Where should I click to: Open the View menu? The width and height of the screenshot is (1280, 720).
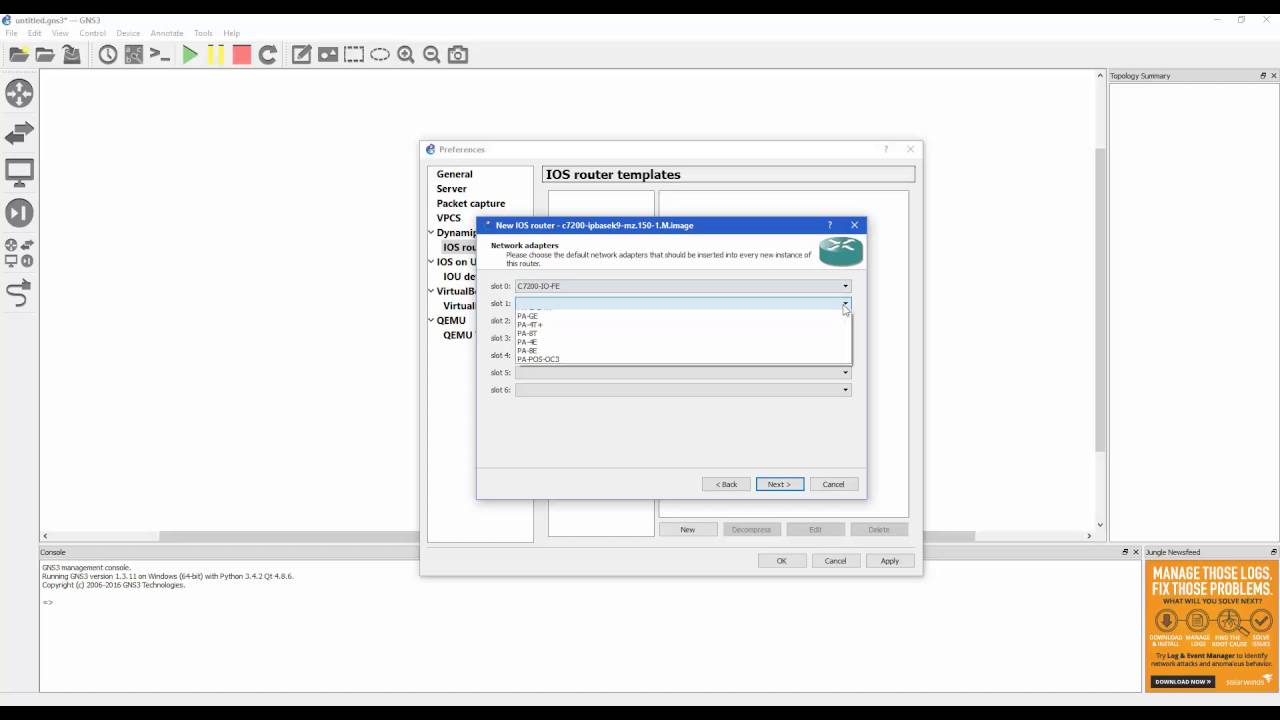(60, 33)
